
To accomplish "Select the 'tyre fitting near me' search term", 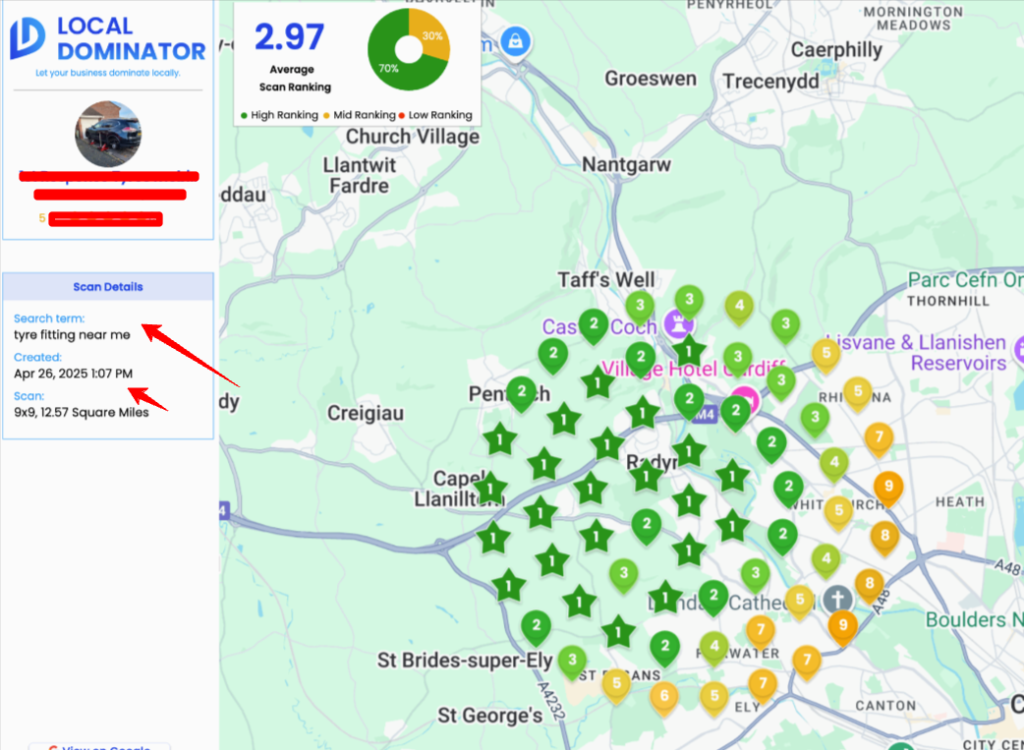I will click(72, 335).
